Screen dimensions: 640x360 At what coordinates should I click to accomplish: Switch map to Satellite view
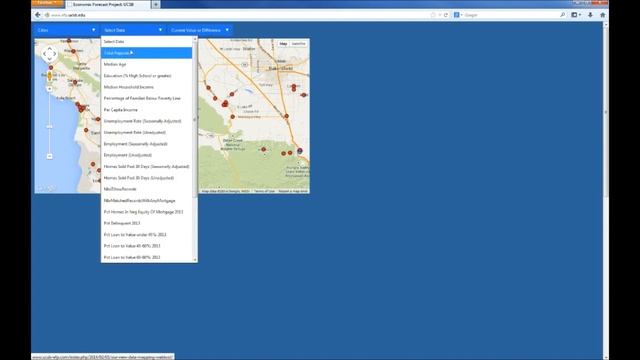[298, 44]
